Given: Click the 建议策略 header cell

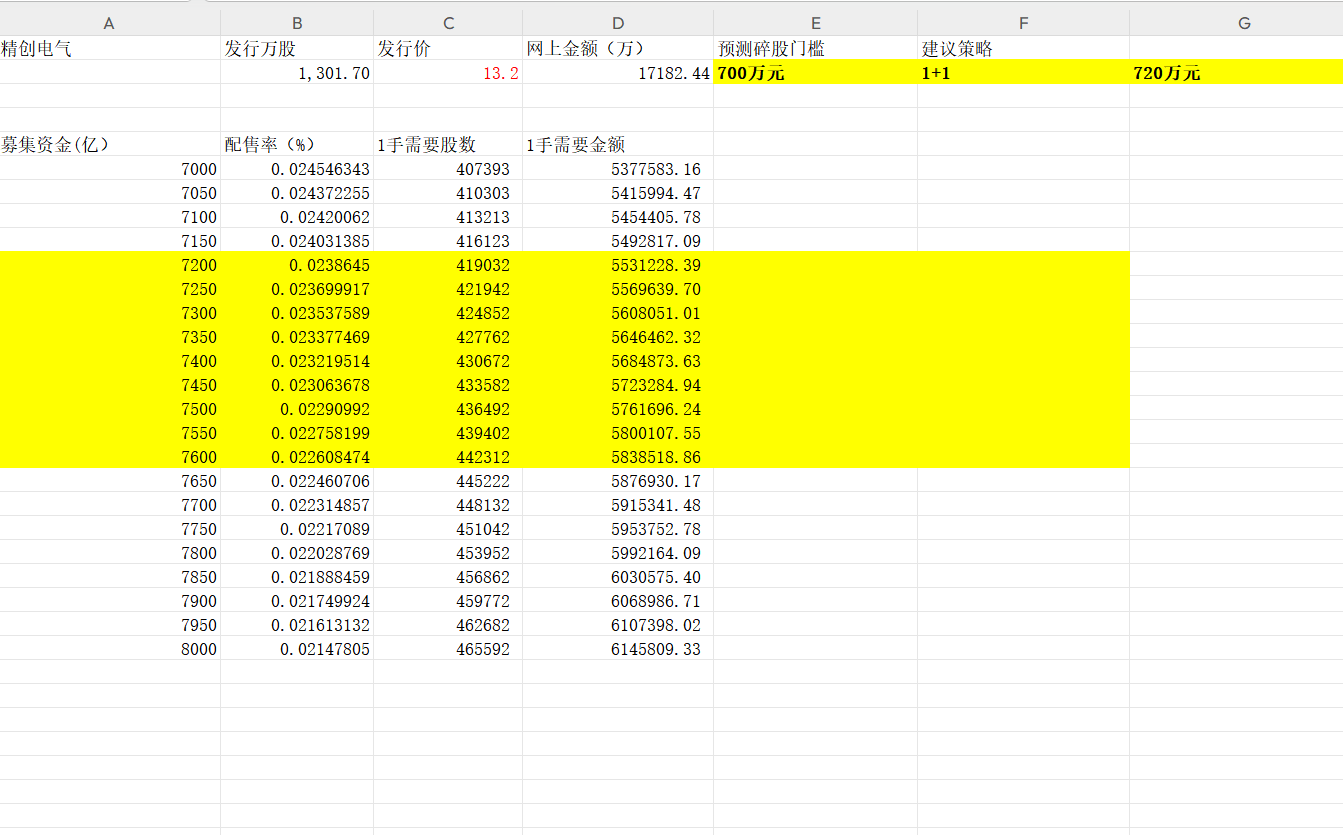Looking at the screenshot, I should tap(1024, 48).
